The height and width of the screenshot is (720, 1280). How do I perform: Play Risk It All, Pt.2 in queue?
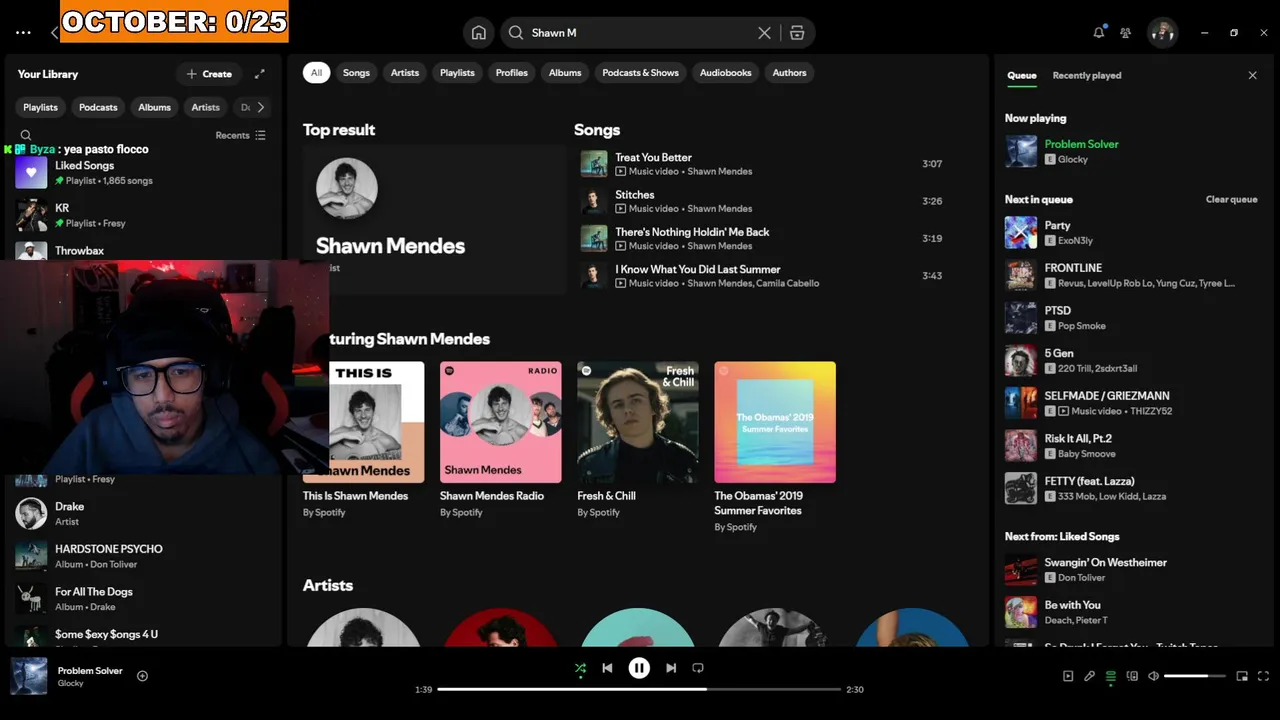pyautogui.click(x=1131, y=446)
